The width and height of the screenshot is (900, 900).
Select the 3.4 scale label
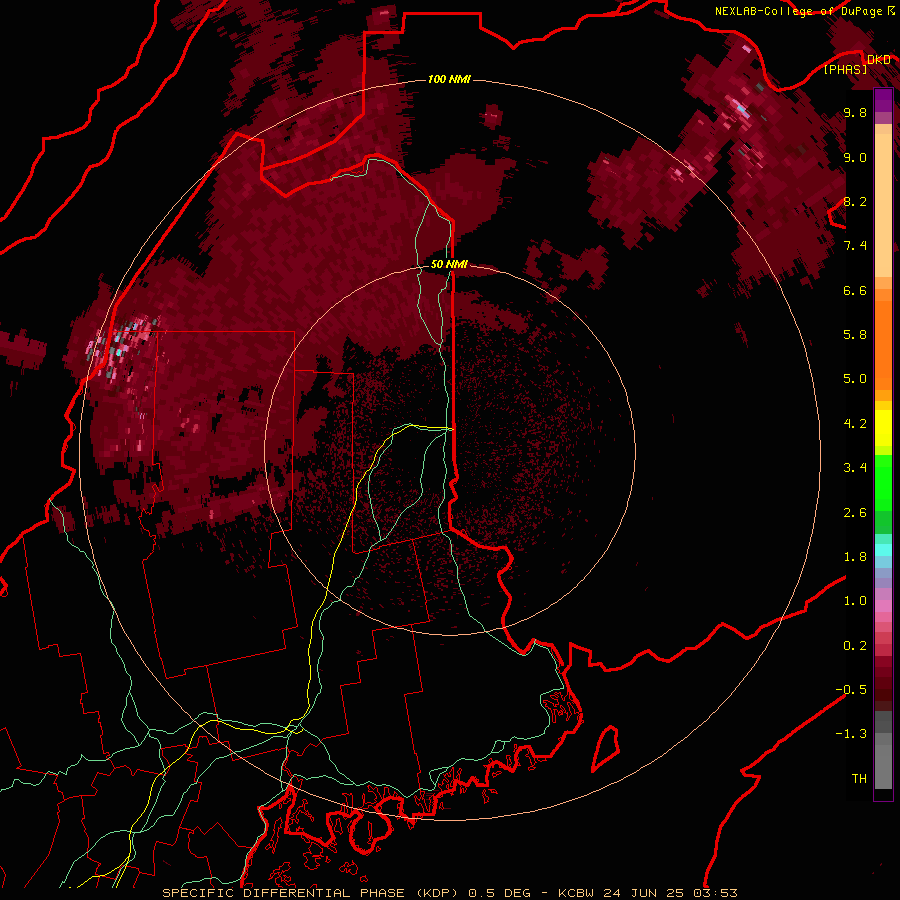tap(855, 468)
